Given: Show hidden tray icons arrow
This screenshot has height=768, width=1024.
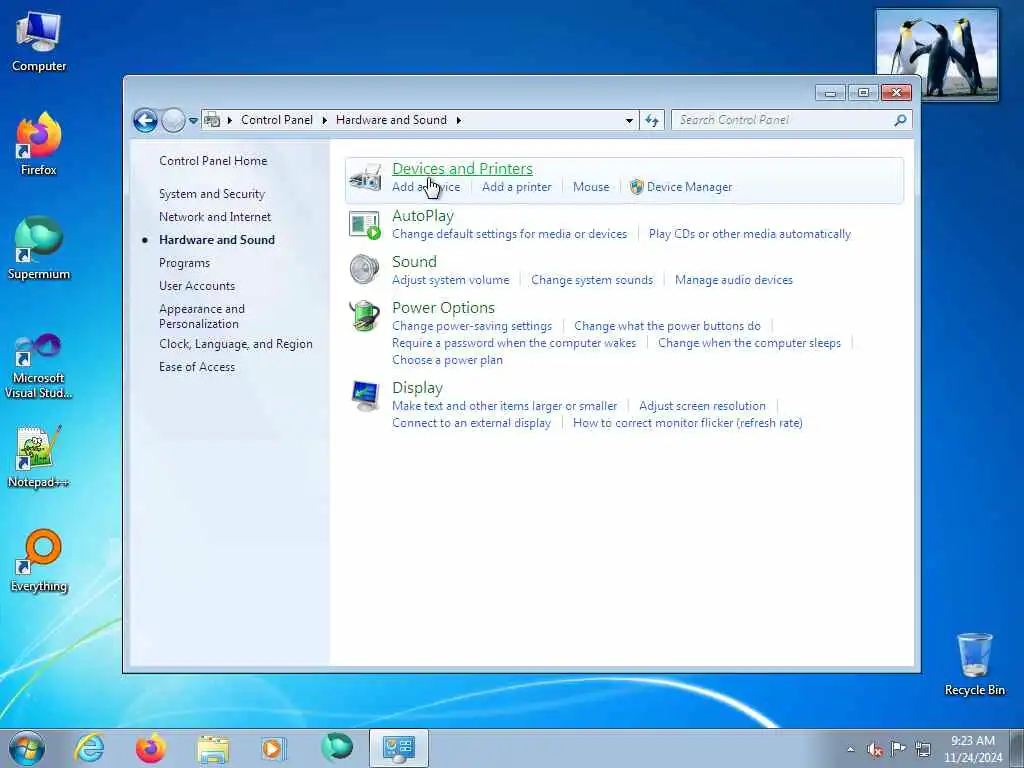Looking at the screenshot, I should point(850,749).
